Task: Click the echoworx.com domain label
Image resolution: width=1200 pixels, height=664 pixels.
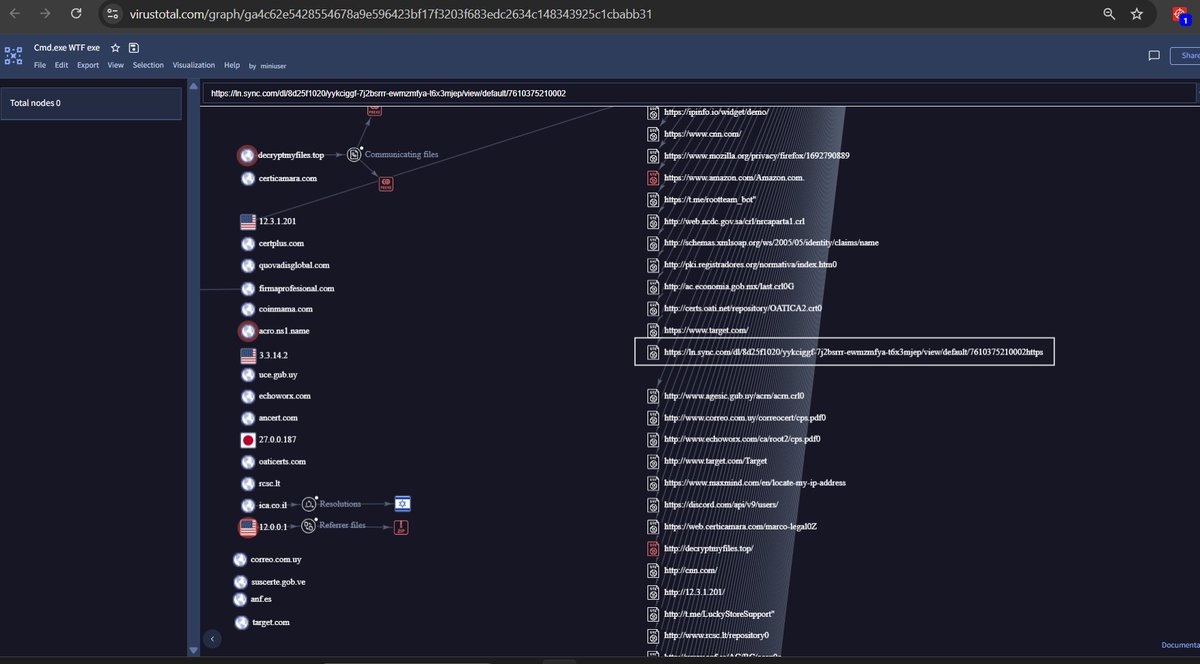Action: pos(285,397)
